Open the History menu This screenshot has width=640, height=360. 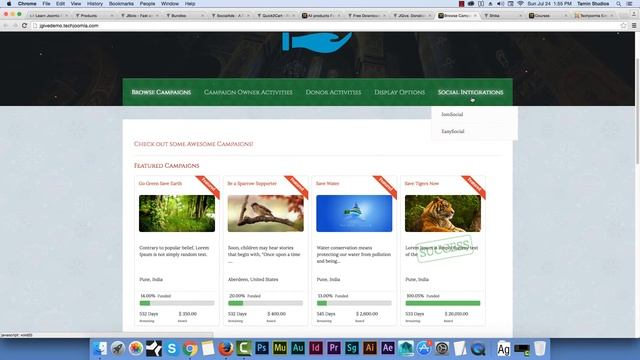tap(95, 4)
